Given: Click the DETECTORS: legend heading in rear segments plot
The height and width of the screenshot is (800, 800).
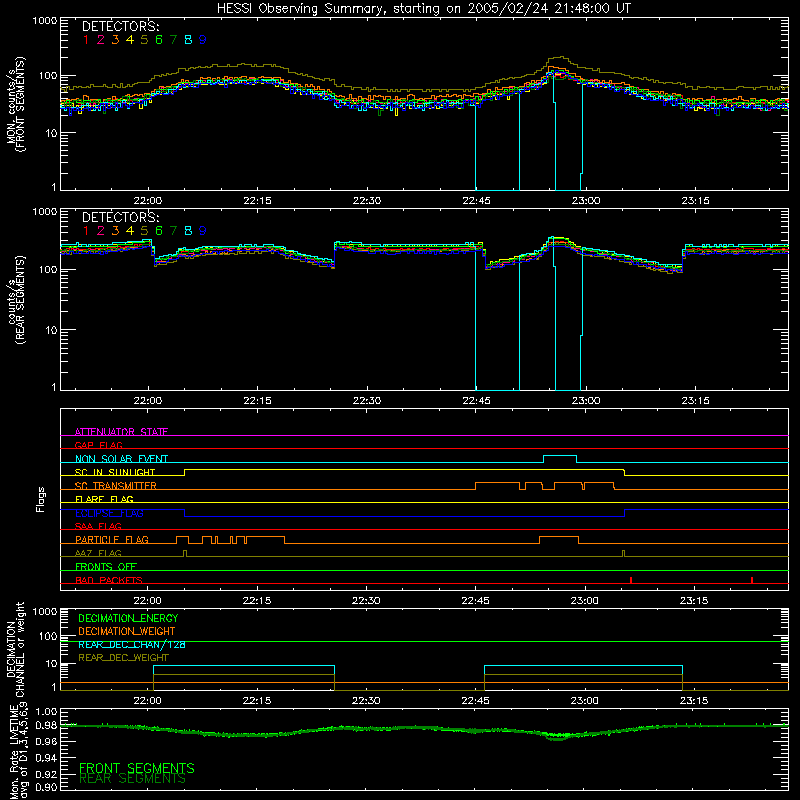Looking at the screenshot, I should tap(120, 217).
